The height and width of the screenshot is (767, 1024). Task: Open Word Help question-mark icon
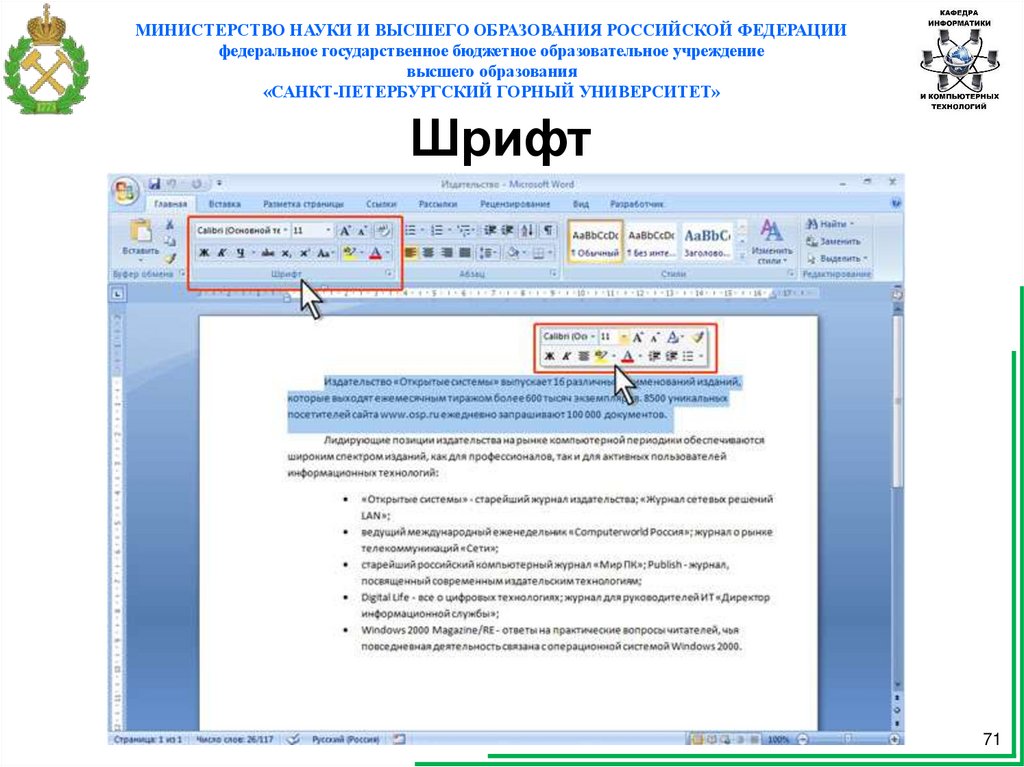click(896, 204)
